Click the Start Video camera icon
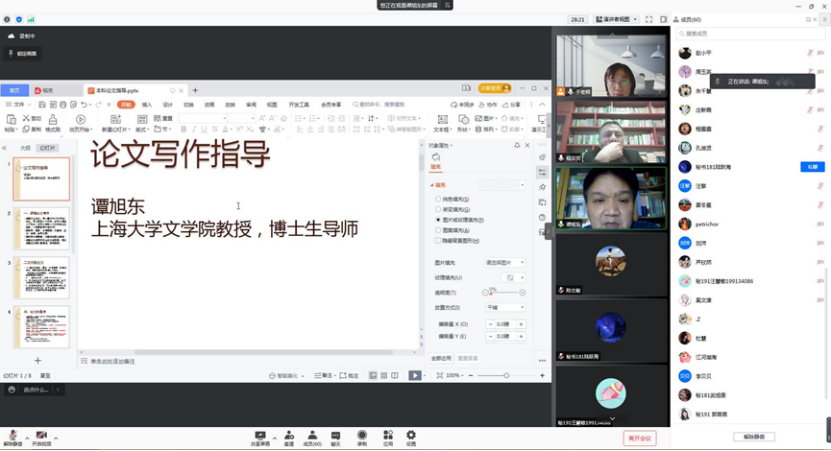831x451 pixels. point(41,436)
